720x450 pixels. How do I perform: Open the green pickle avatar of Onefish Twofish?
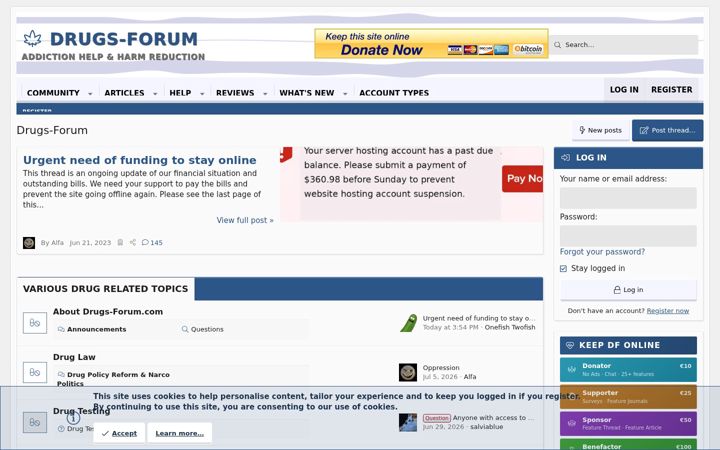click(x=408, y=323)
